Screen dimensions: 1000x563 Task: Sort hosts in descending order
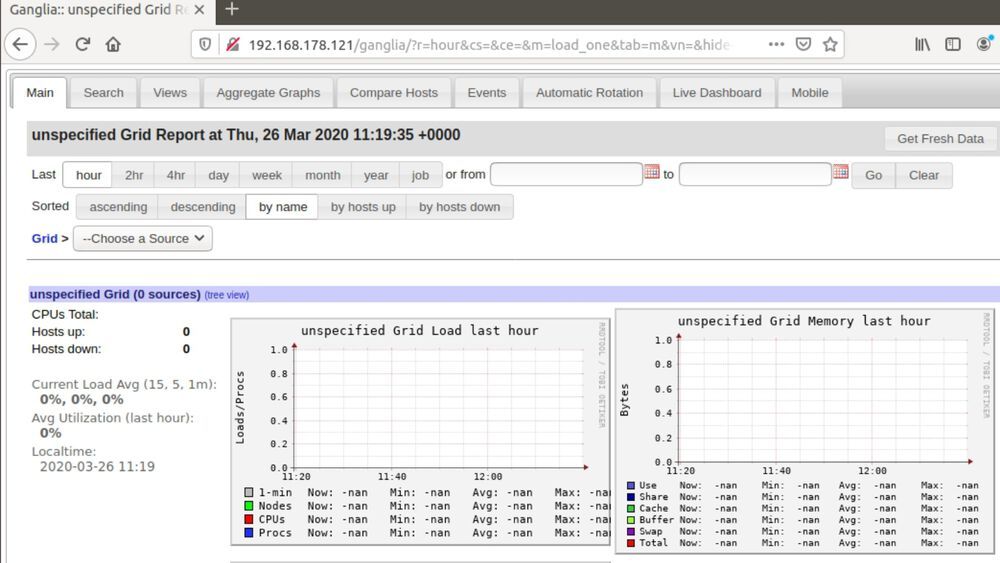tap(203, 207)
